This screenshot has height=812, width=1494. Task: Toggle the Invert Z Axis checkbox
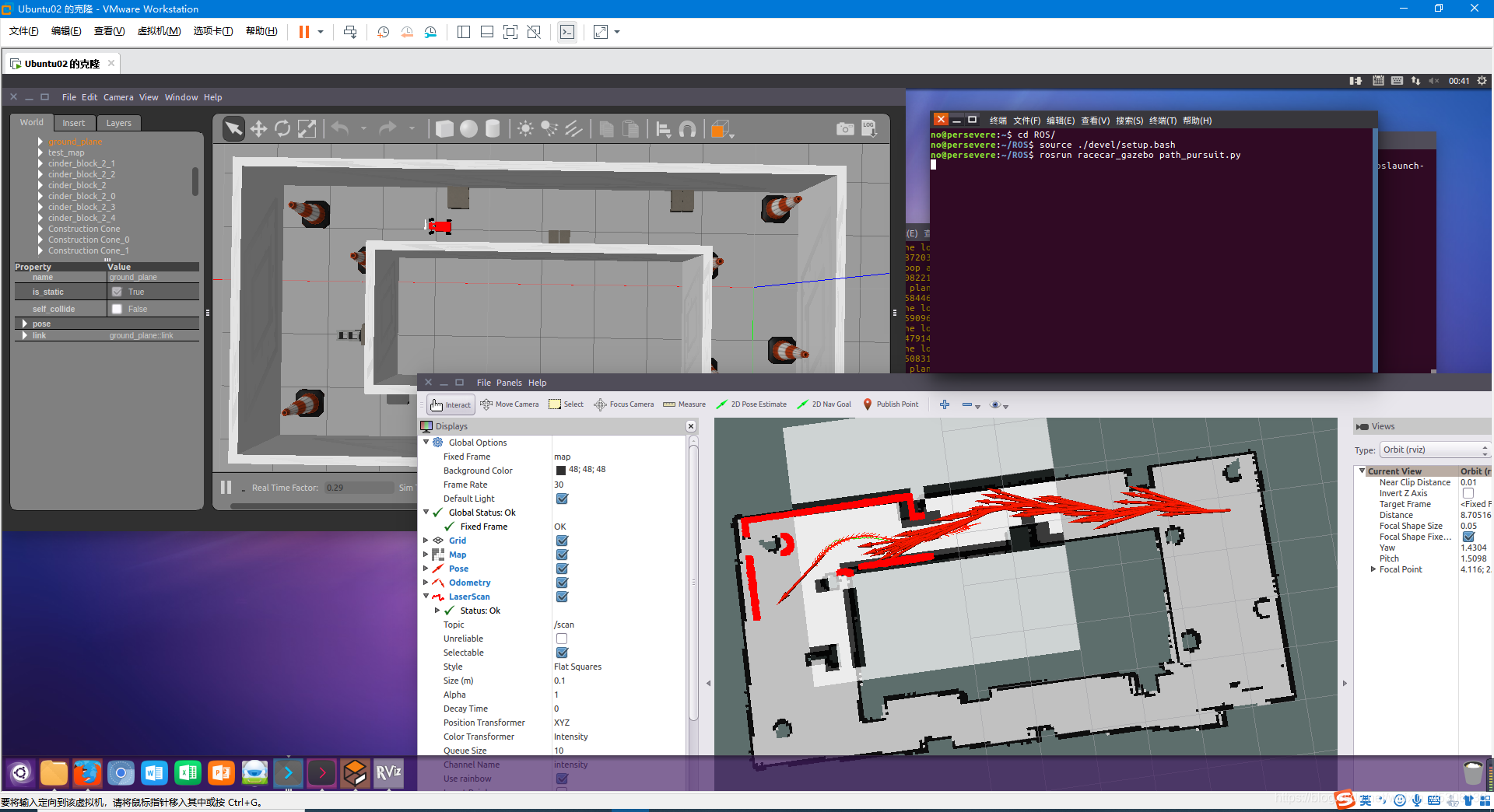(1468, 493)
